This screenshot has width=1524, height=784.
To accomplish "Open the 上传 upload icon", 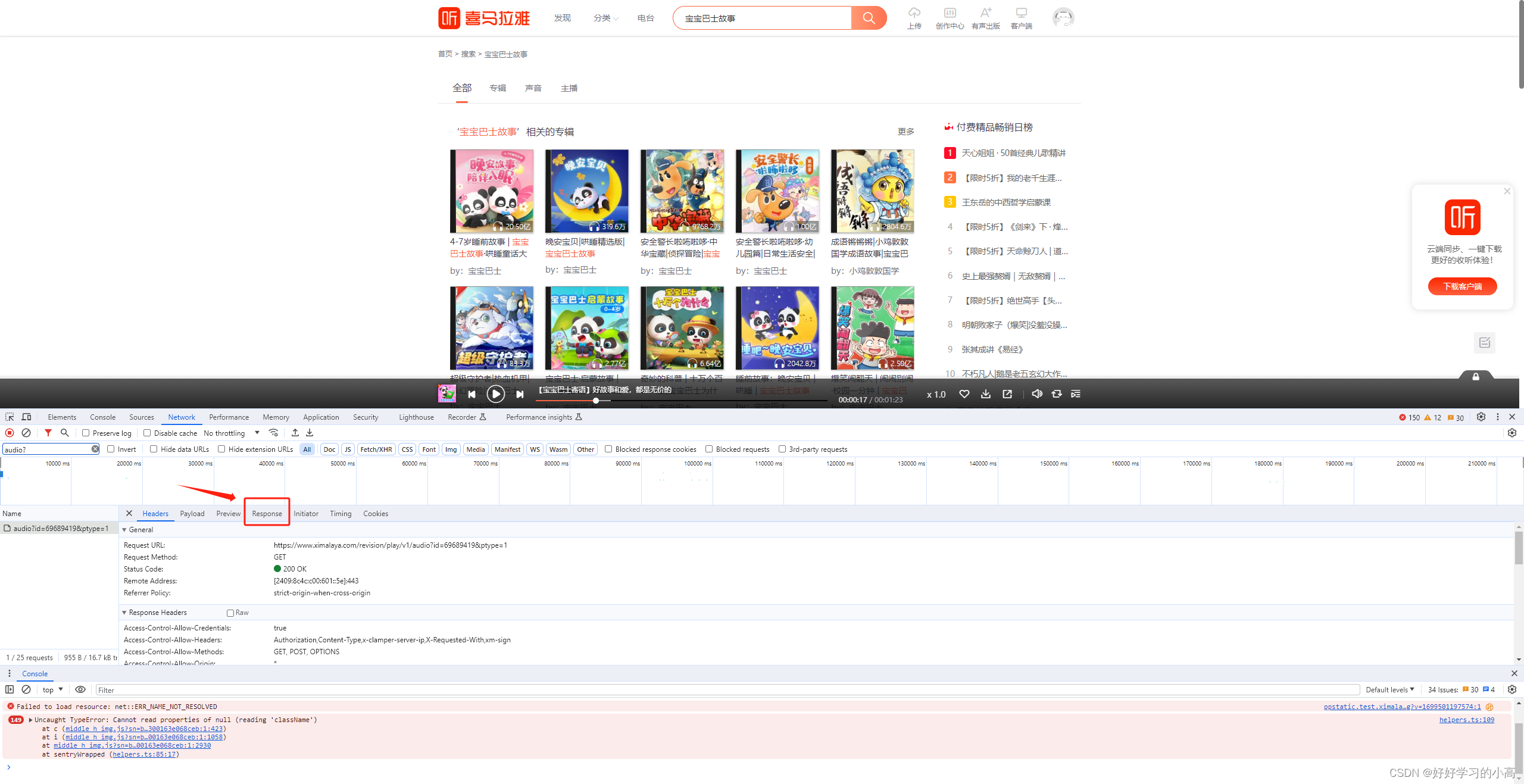I will tap(914, 18).
